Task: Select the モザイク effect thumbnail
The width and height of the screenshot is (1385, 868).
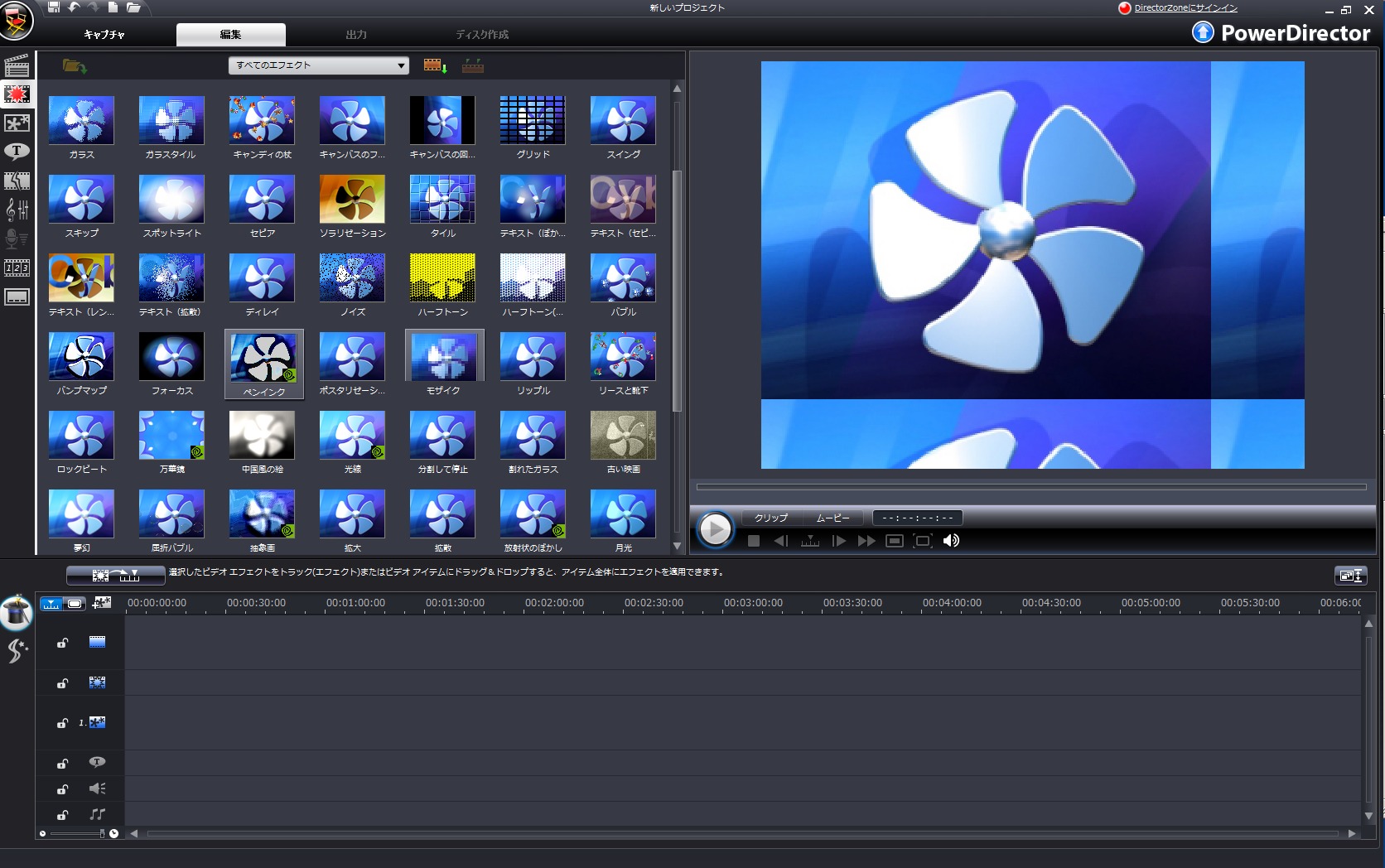Action: 443,358
